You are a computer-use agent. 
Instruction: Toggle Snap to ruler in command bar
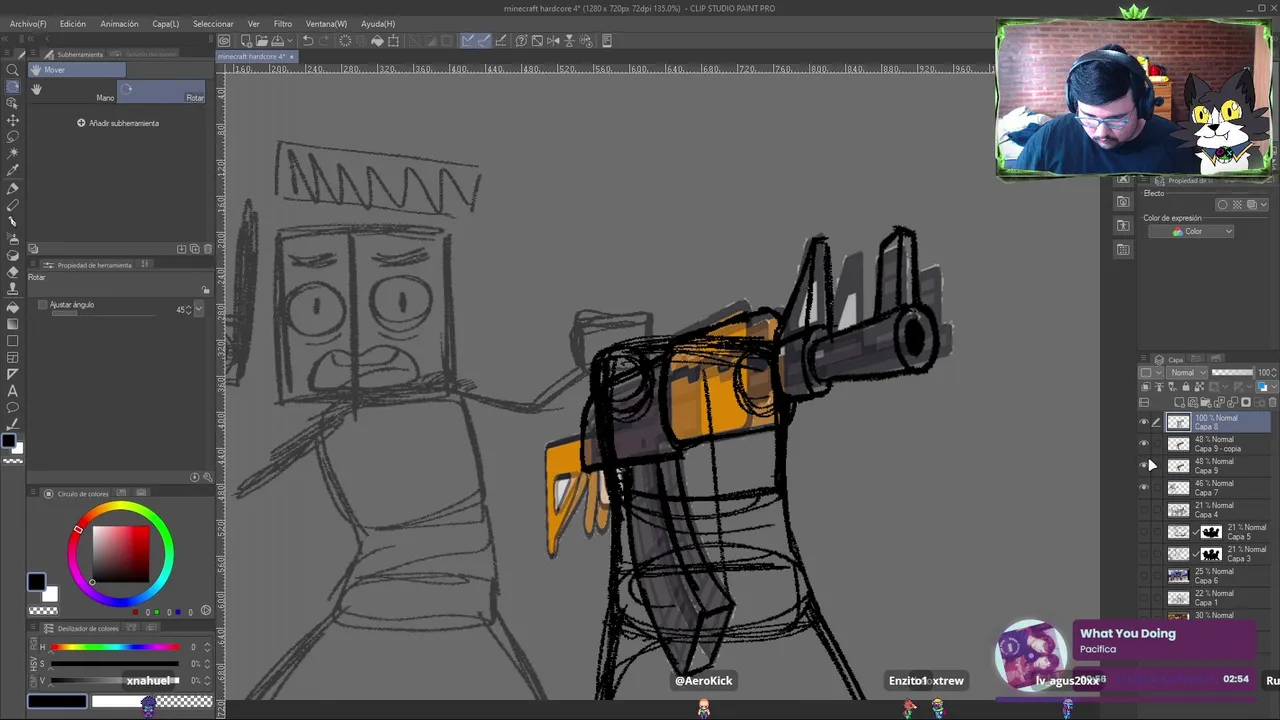(x=468, y=41)
